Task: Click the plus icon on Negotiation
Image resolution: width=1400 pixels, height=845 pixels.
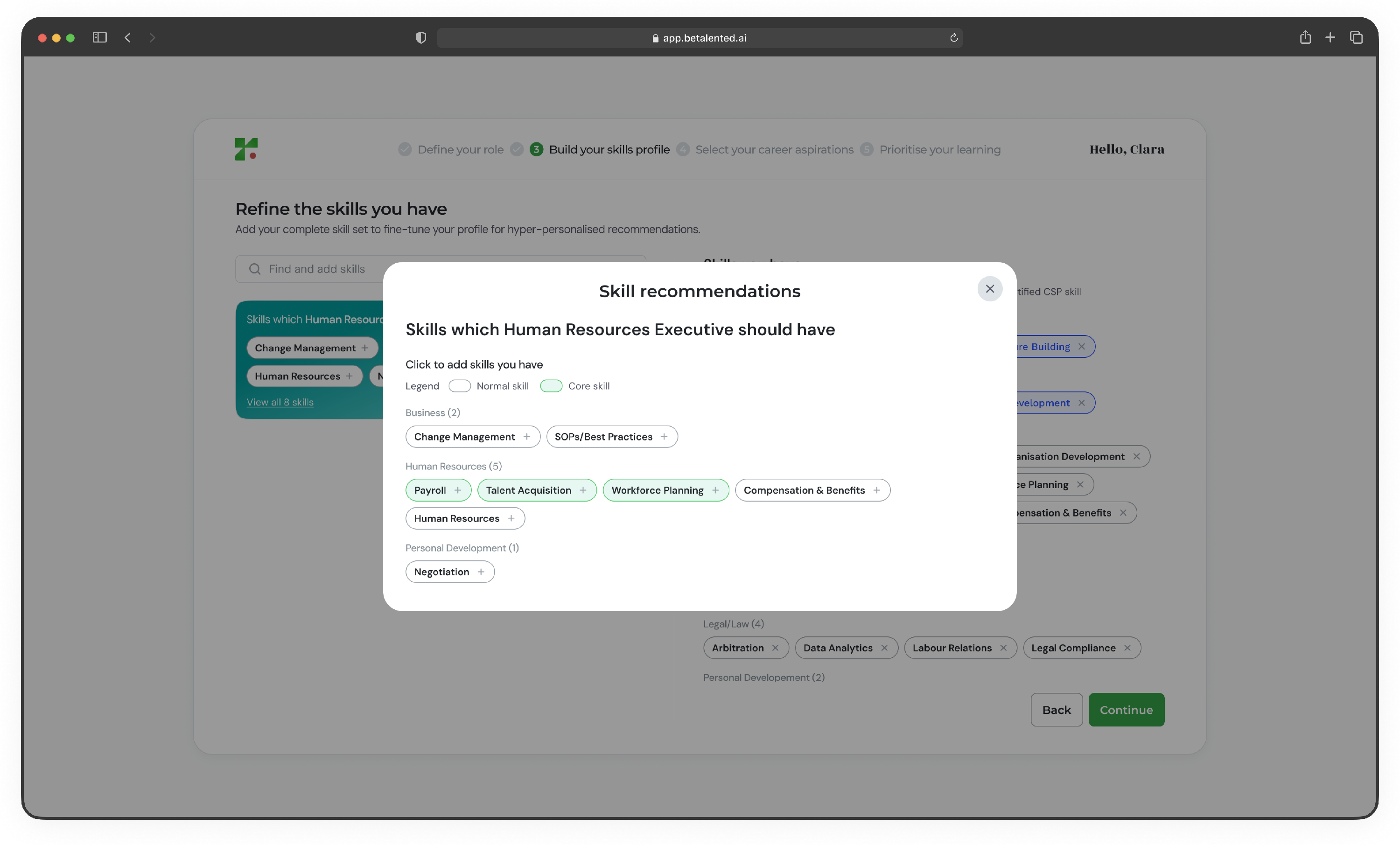Action: pyautogui.click(x=481, y=572)
